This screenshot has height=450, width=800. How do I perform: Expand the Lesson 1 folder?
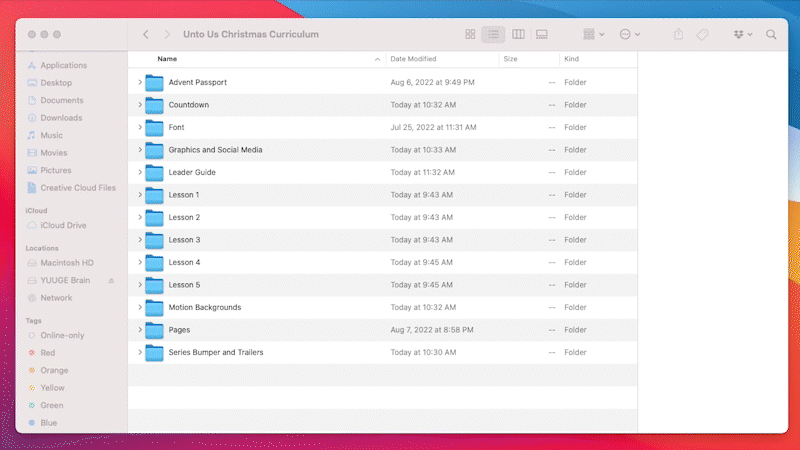pyautogui.click(x=140, y=194)
